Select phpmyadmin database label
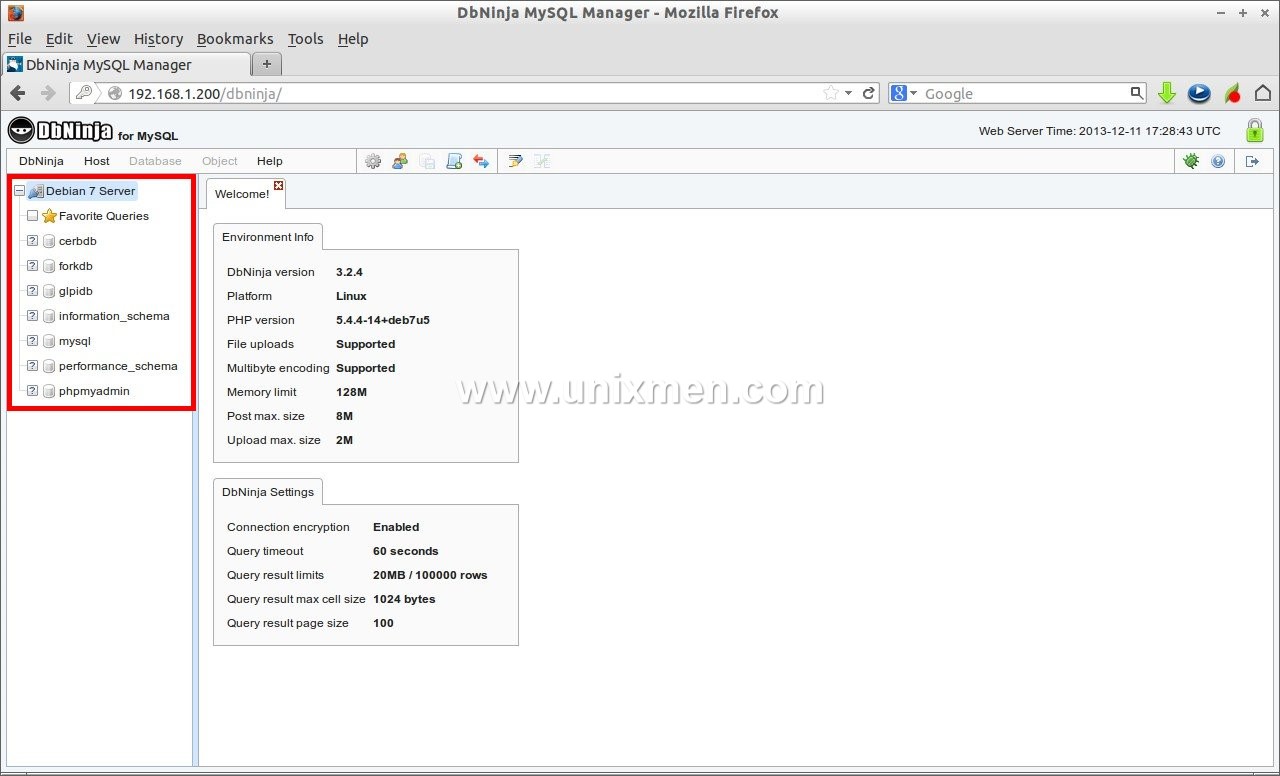1280x776 pixels. [94, 391]
